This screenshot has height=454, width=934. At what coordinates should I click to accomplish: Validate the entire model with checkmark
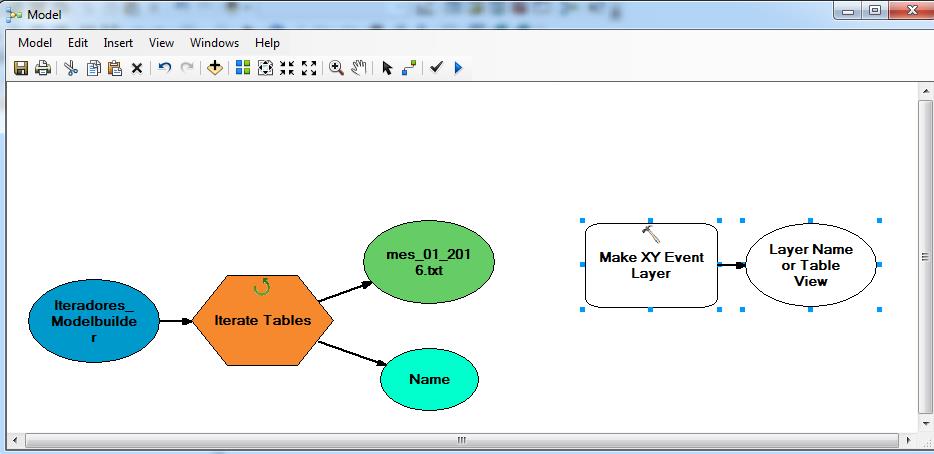point(436,68)
